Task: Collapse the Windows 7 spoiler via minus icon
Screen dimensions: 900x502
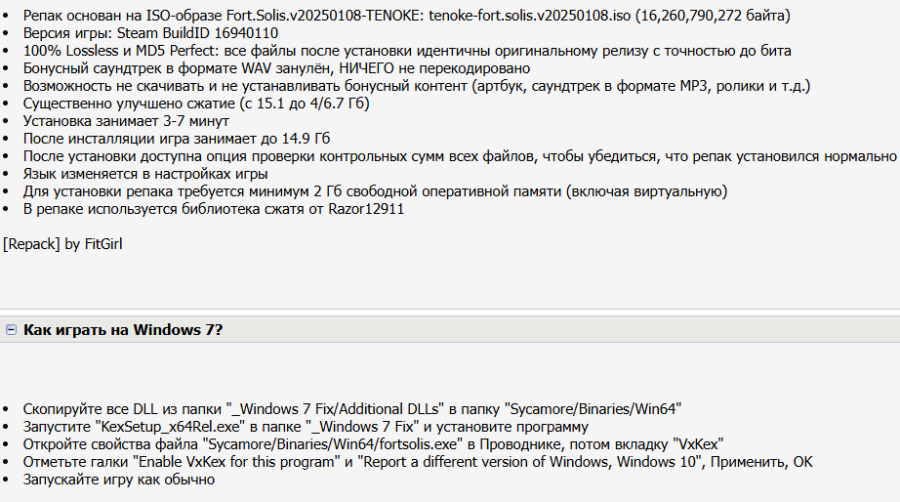Action: (11, 330)
